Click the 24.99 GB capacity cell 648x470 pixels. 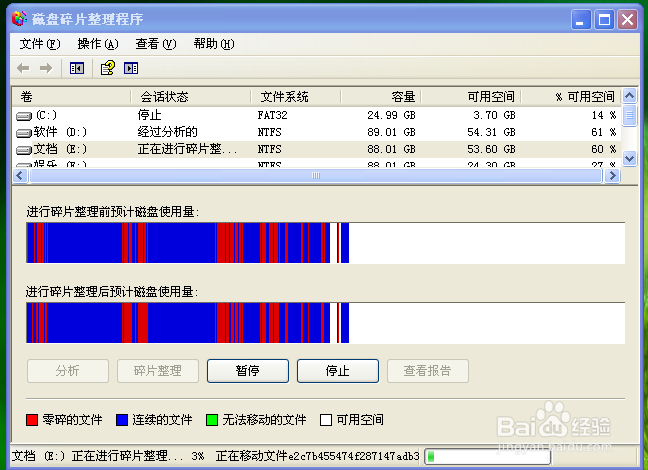(x=391, y=115)
